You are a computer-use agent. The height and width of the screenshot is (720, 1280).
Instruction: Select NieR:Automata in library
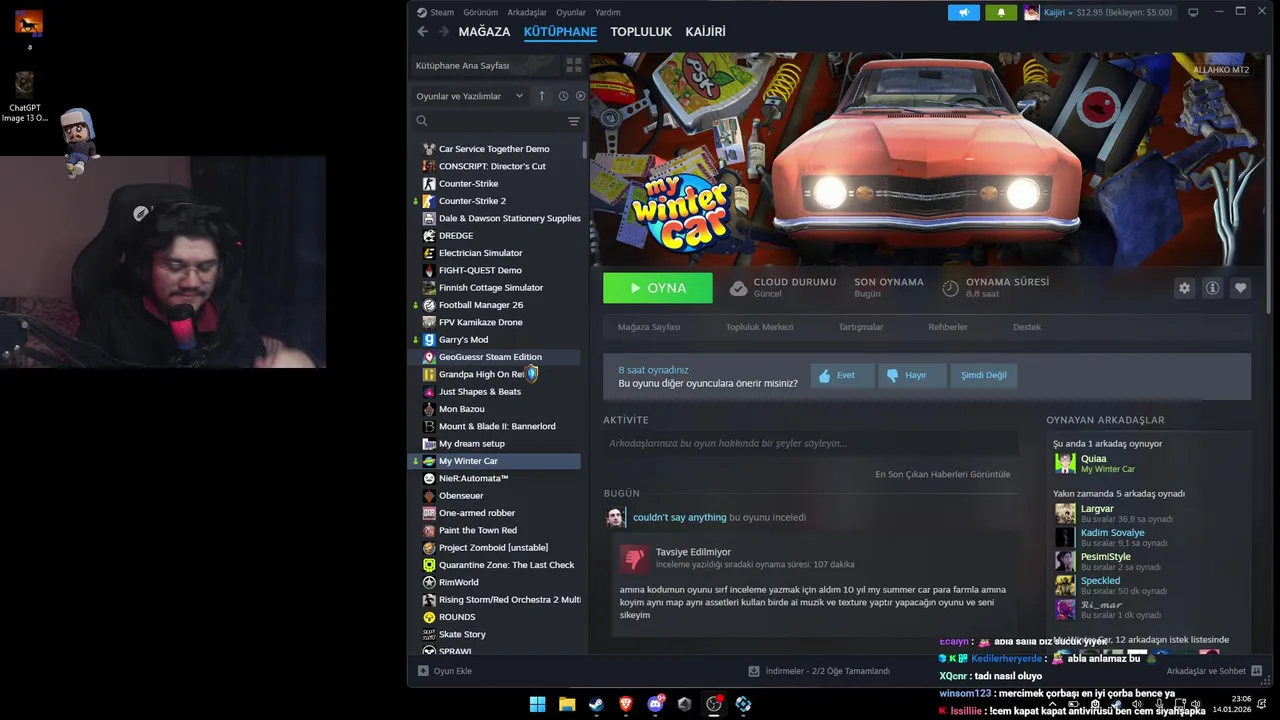(497, 478)
